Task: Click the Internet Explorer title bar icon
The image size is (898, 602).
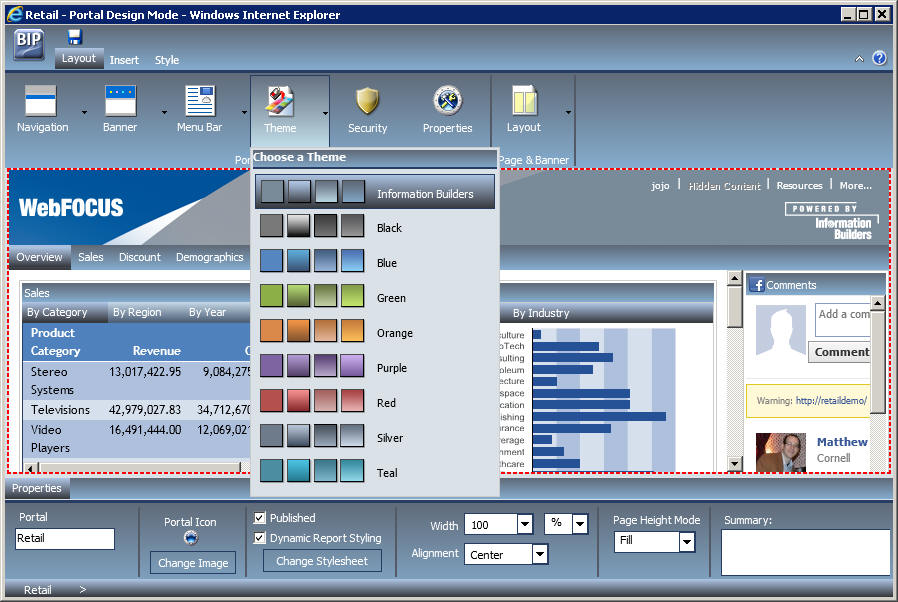Action: pos(14,14)
